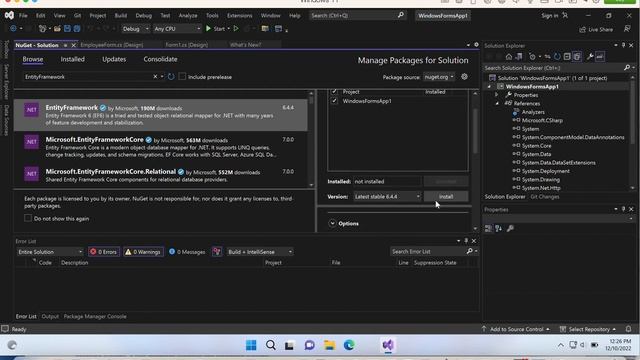Open NuGet package source settings gear
This screenshot has height=360, width=640.
tap(464, 76)
